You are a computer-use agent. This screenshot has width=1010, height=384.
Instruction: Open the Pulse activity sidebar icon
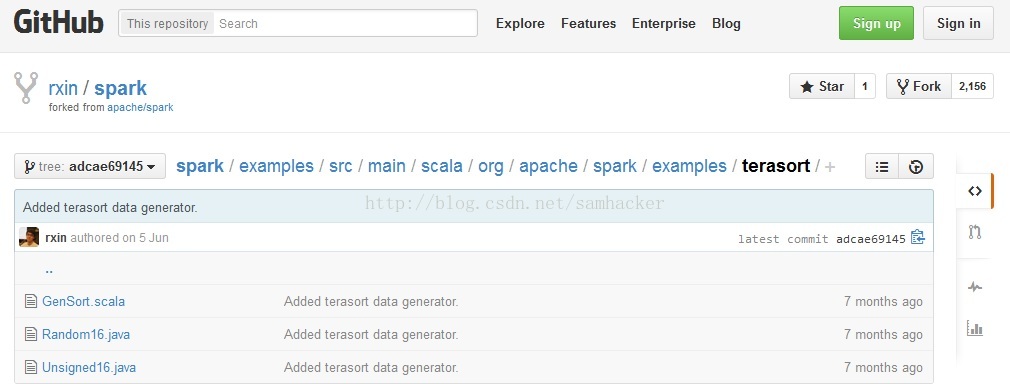click(x=975, y=287)
